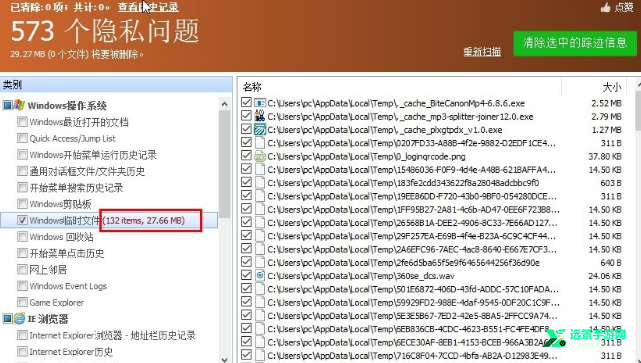Check the Windows剪贴板 checkbox
Screen dimensions: 641x363
(22, 204)
